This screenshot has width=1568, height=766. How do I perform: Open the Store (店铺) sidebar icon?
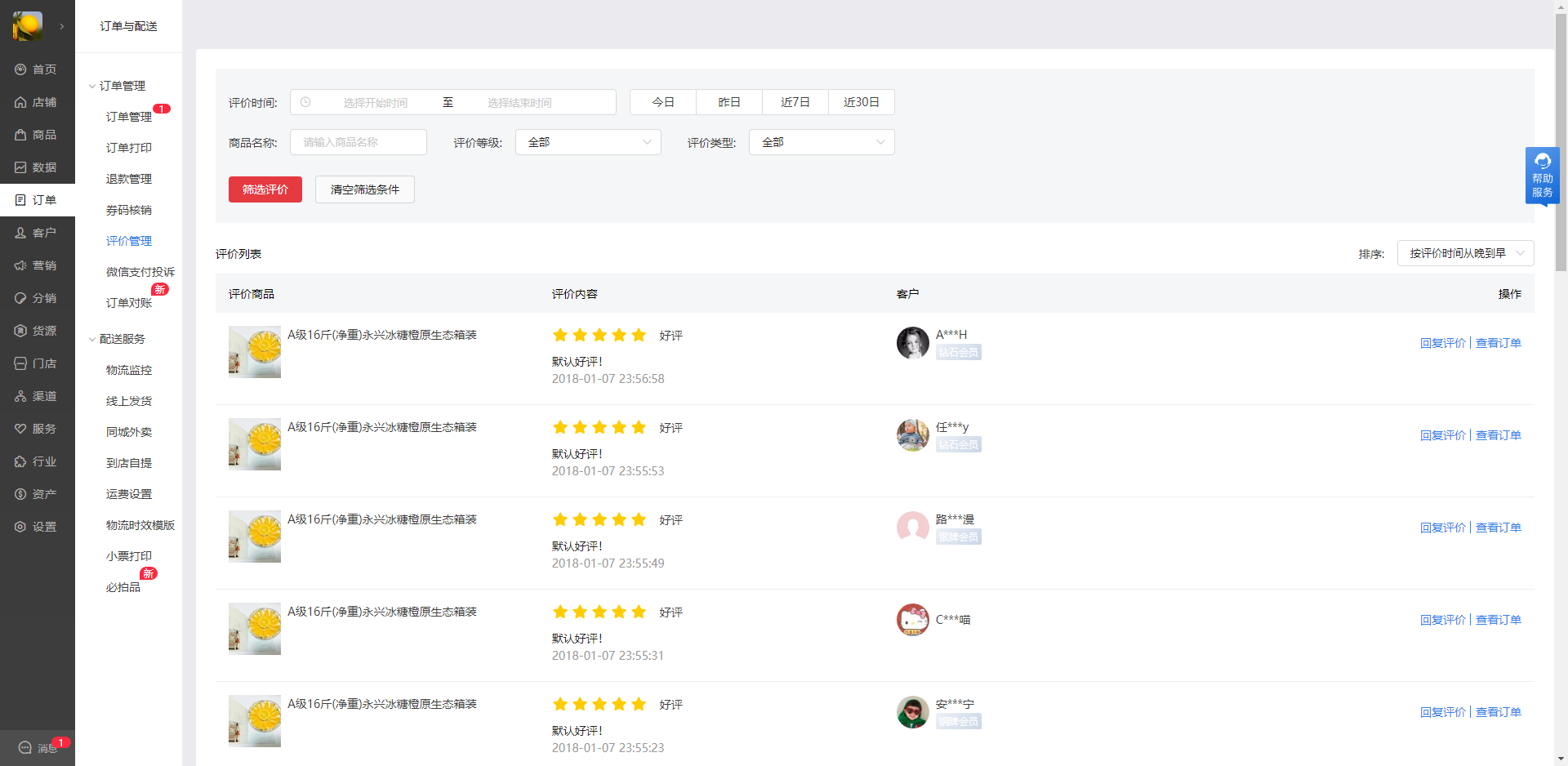[20, 102]
